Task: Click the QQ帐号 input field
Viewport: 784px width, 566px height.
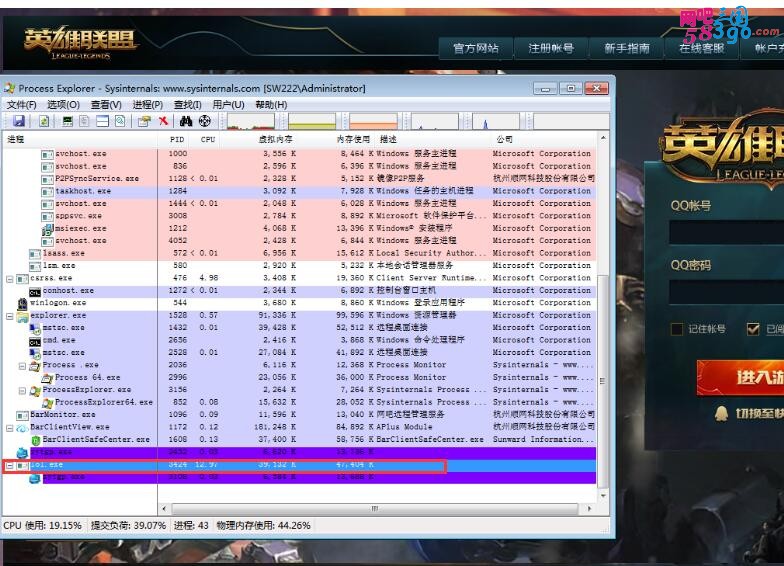Action: [726, 232]
